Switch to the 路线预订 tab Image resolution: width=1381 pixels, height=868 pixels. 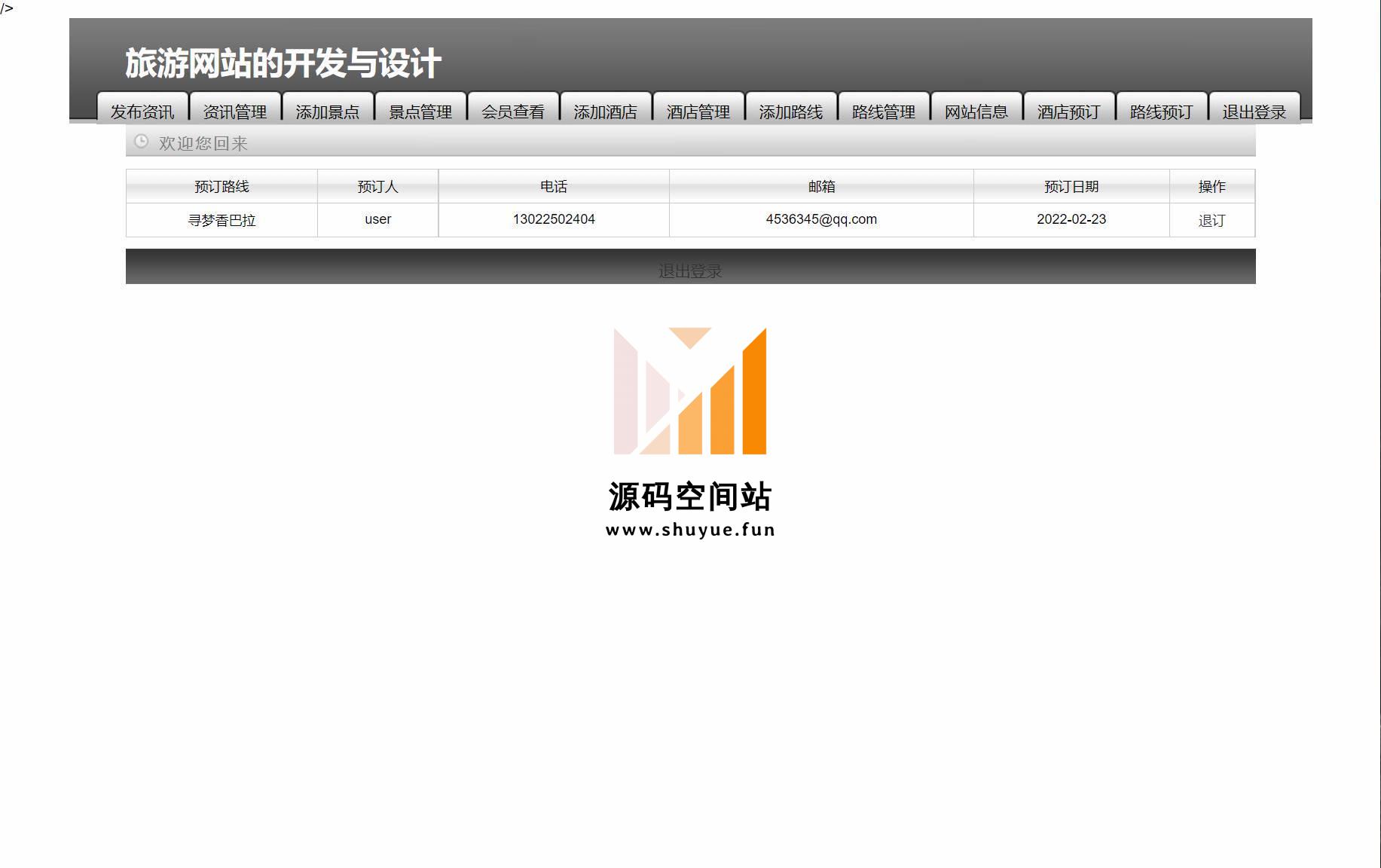(1162, 111)
